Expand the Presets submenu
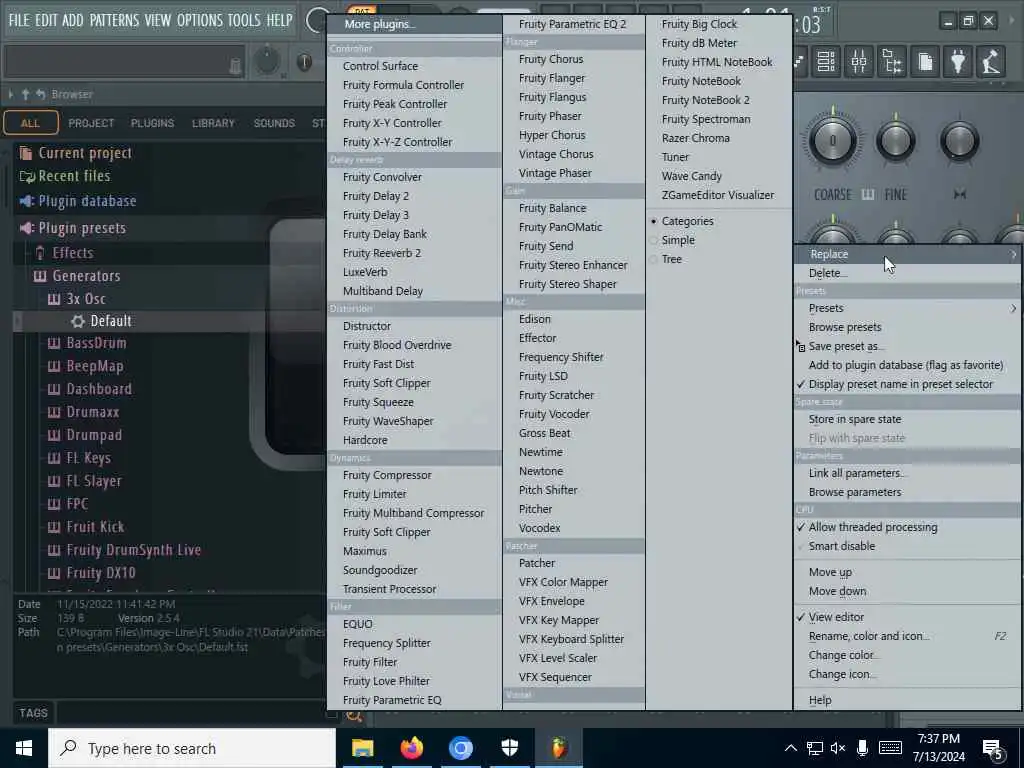 pyautogui.click(x=908, y=308)
